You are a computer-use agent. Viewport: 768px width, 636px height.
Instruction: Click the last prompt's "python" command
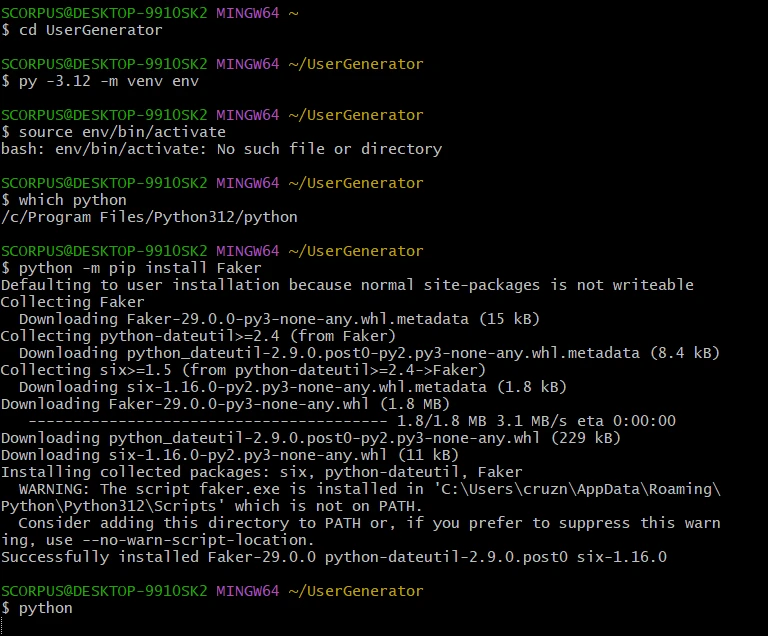point(46,608)
